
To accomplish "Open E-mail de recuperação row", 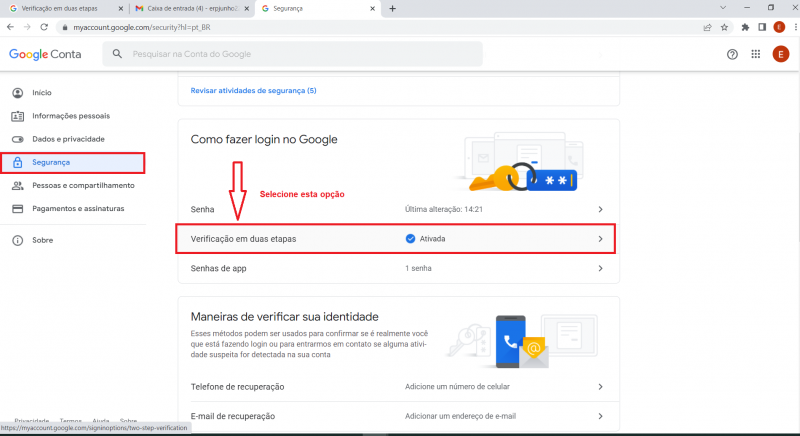I will coord(398,416).
